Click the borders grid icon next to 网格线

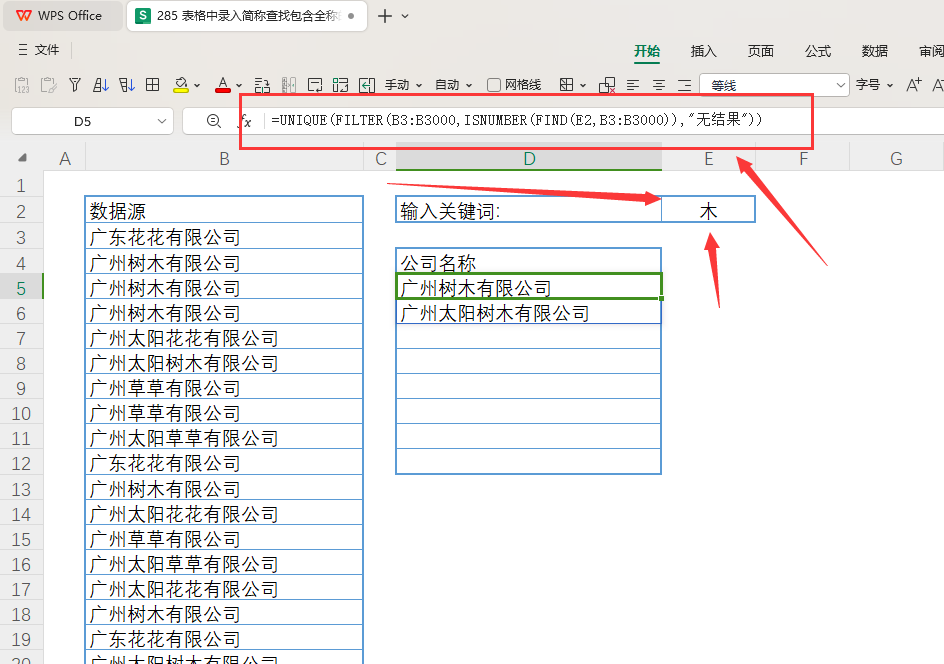pos(567,85)
